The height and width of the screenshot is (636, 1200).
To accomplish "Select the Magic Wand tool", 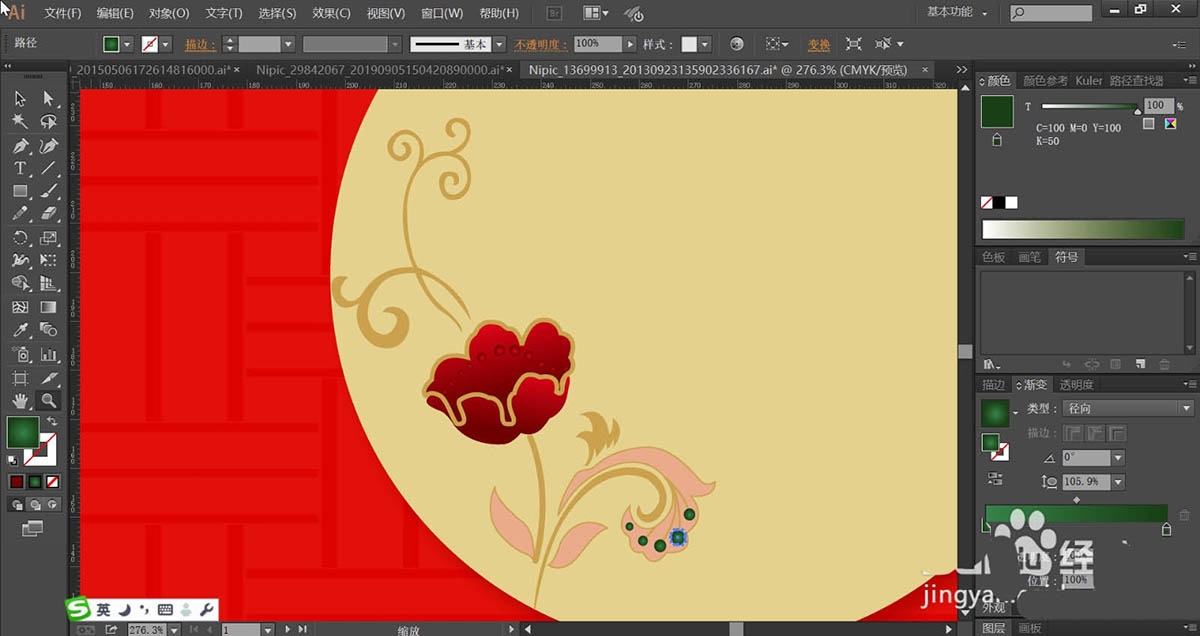I will tap(20, 121).
